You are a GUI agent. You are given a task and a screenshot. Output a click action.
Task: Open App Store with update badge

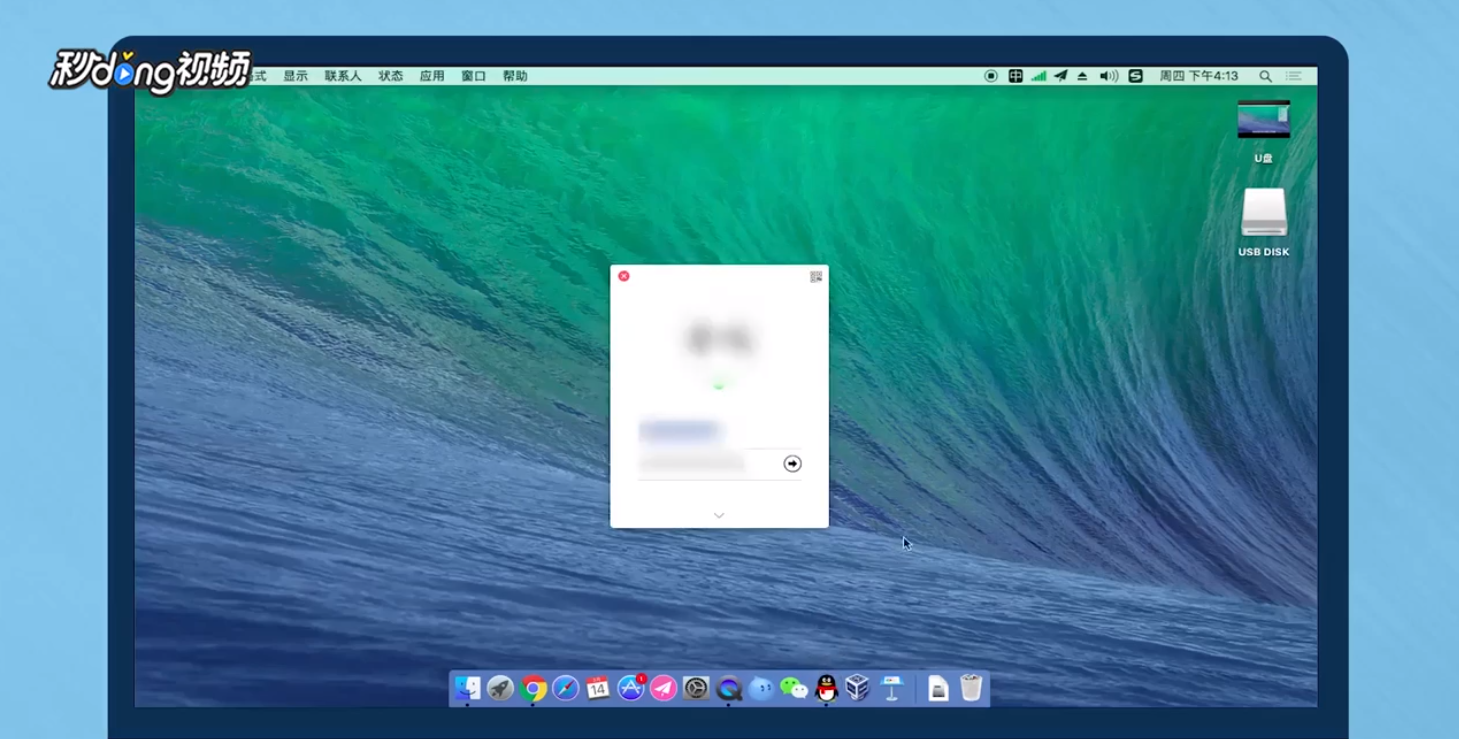pos(631,688)
